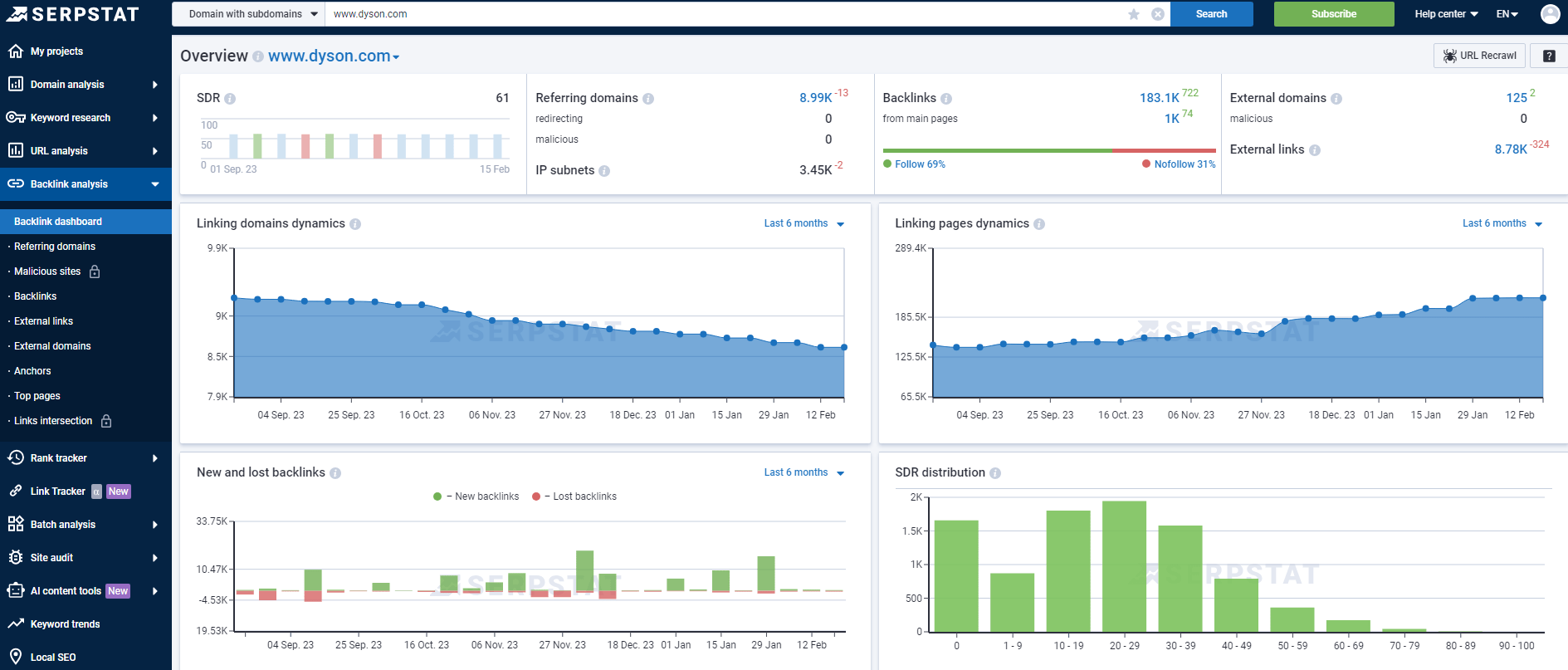Click the favorite star icon in search bar

[1133, 14]
